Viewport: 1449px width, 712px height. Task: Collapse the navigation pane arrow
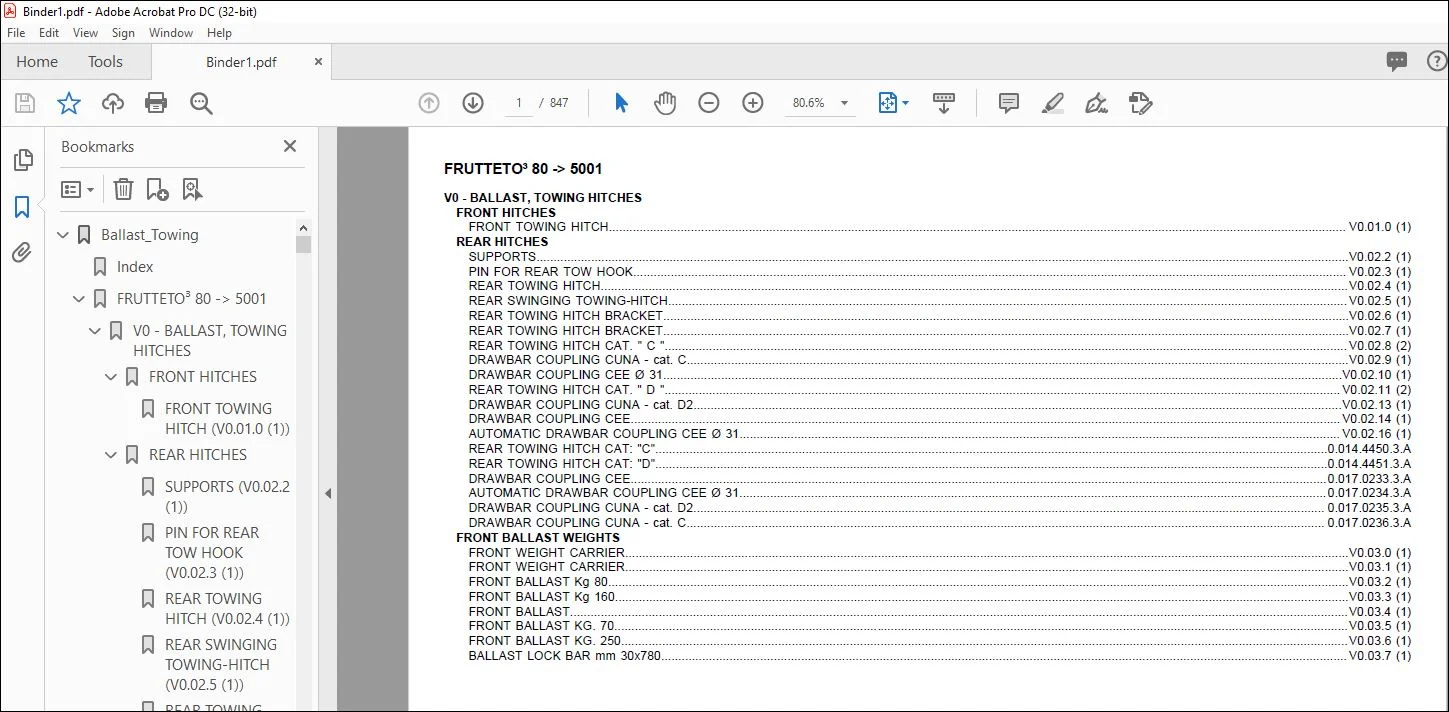327,493
